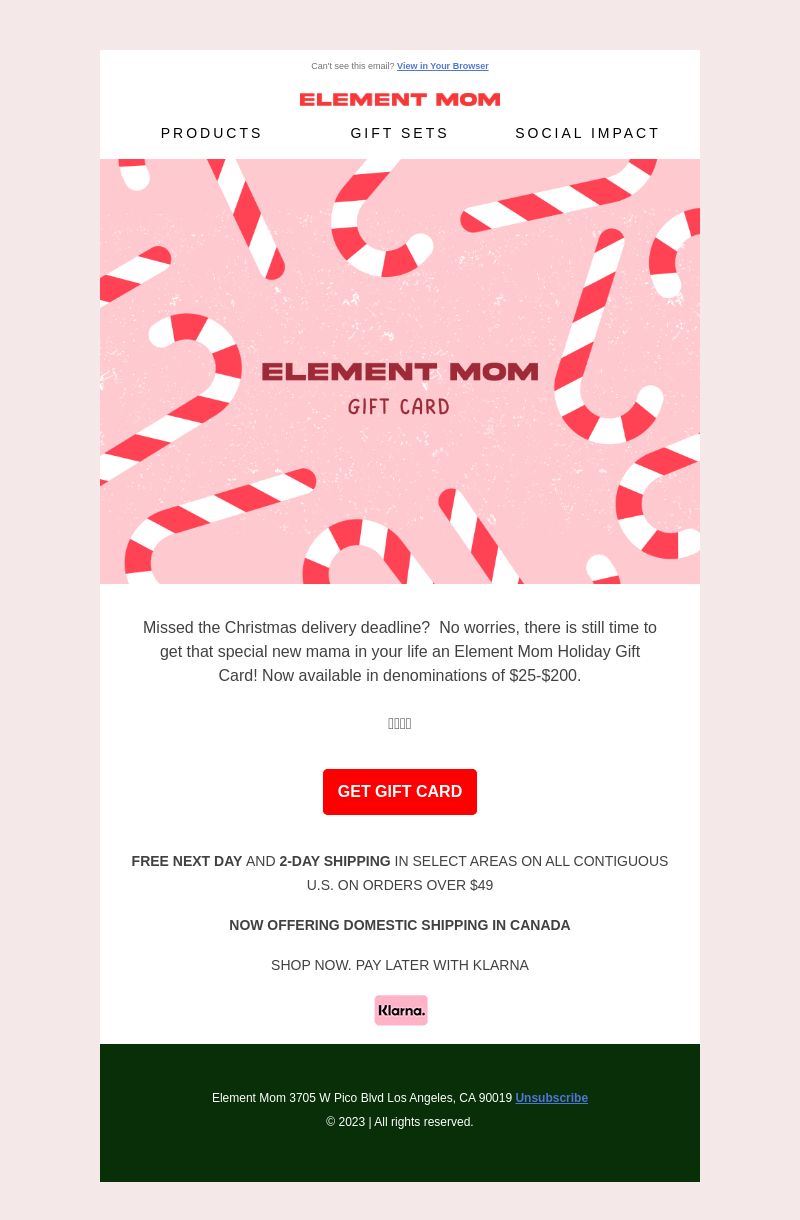The height and width of the screenshot is (1220, 800).
Task: Click the Can't see this email text
Action: click(353, 66)
